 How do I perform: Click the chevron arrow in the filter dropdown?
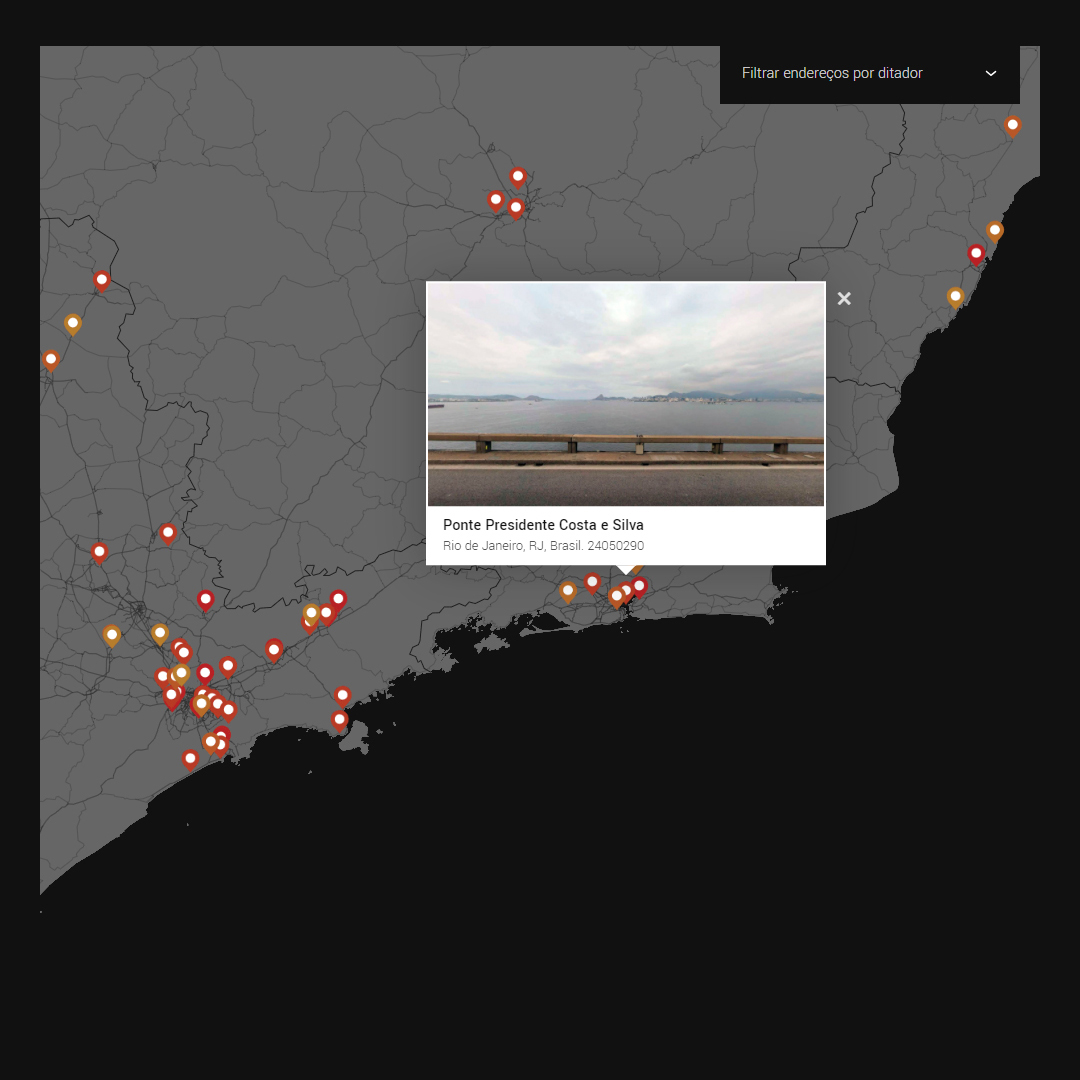point(990,74)
